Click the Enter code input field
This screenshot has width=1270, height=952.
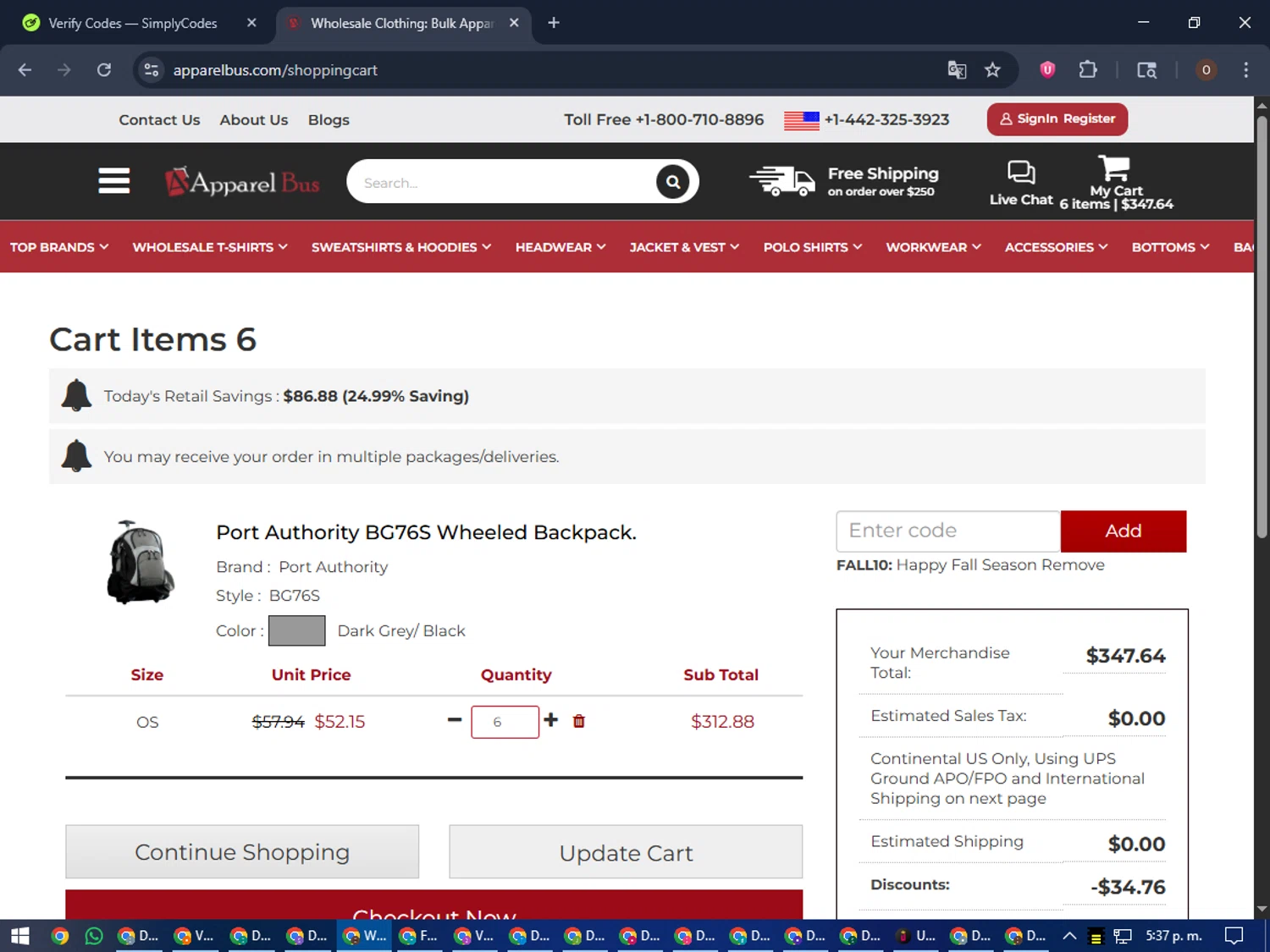click(948, 531)
